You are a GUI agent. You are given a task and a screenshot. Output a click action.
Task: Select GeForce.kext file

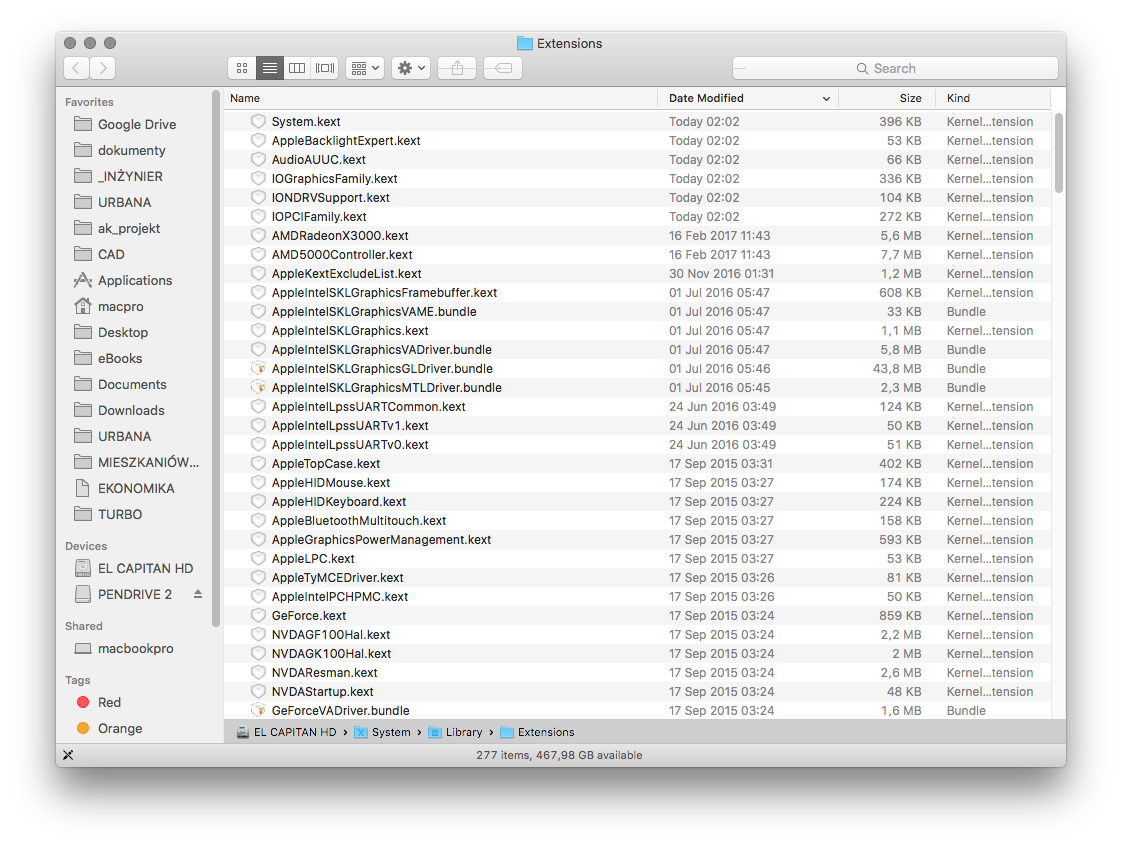638,615
